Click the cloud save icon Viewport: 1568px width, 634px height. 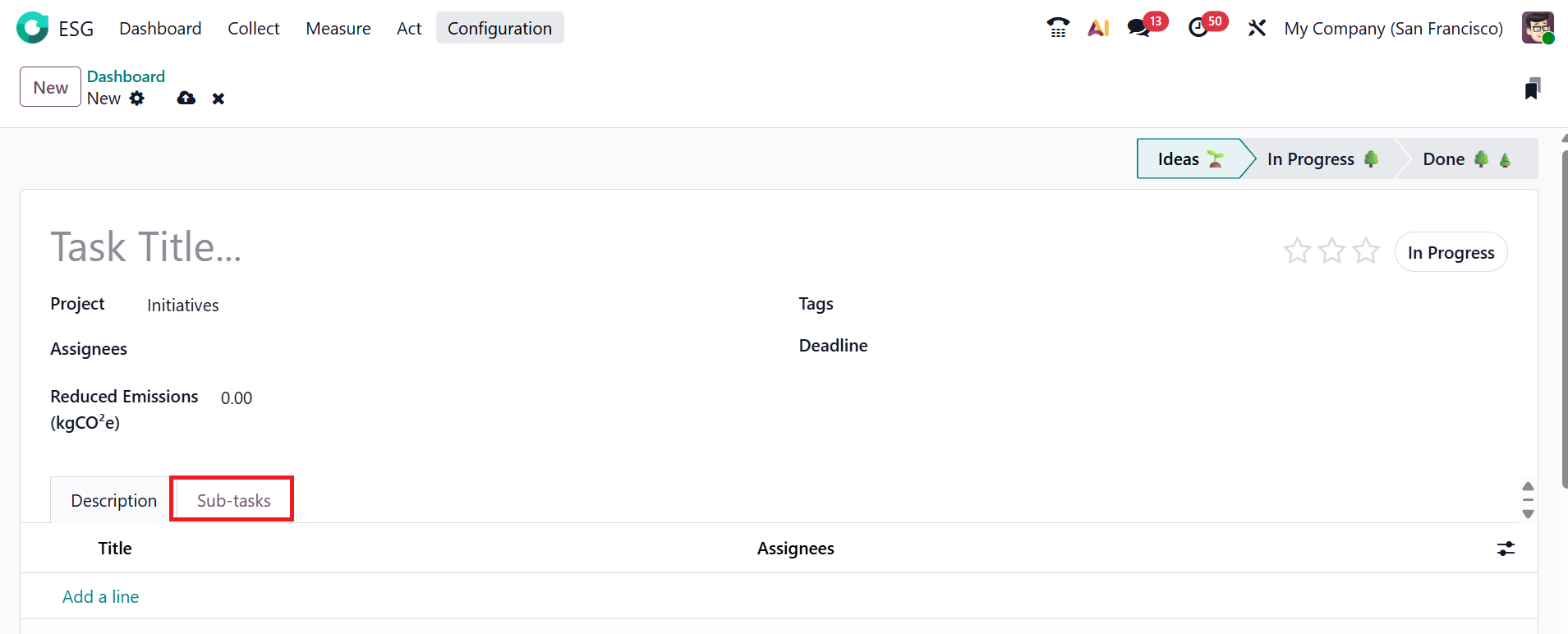click(x=186, y=99)
